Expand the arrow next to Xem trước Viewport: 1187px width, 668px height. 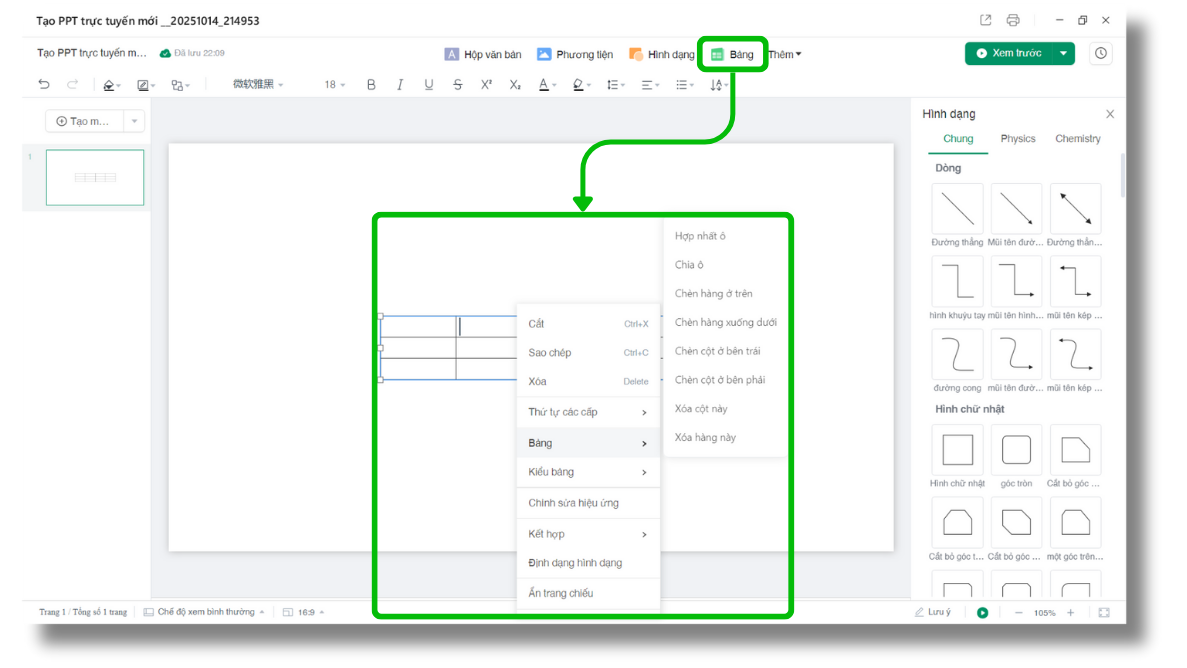pos(1063,54)
